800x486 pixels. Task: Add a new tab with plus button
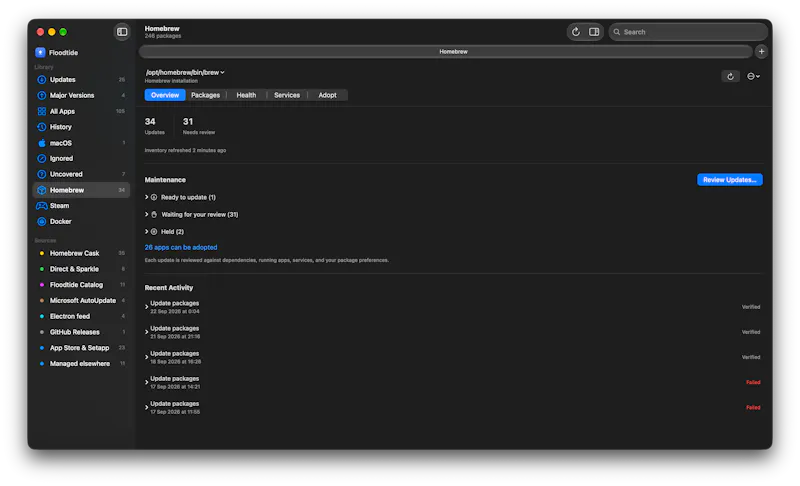click(x=761, y=52)
